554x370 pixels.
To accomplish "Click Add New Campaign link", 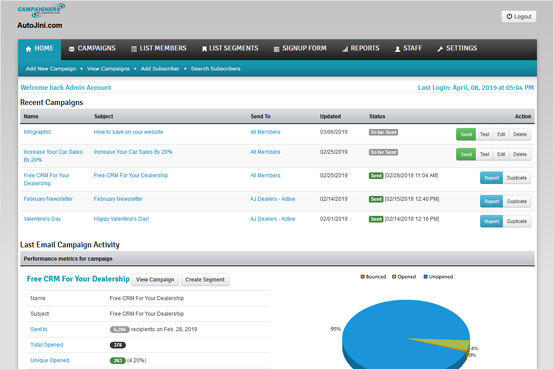I will [x=51, y=69].
